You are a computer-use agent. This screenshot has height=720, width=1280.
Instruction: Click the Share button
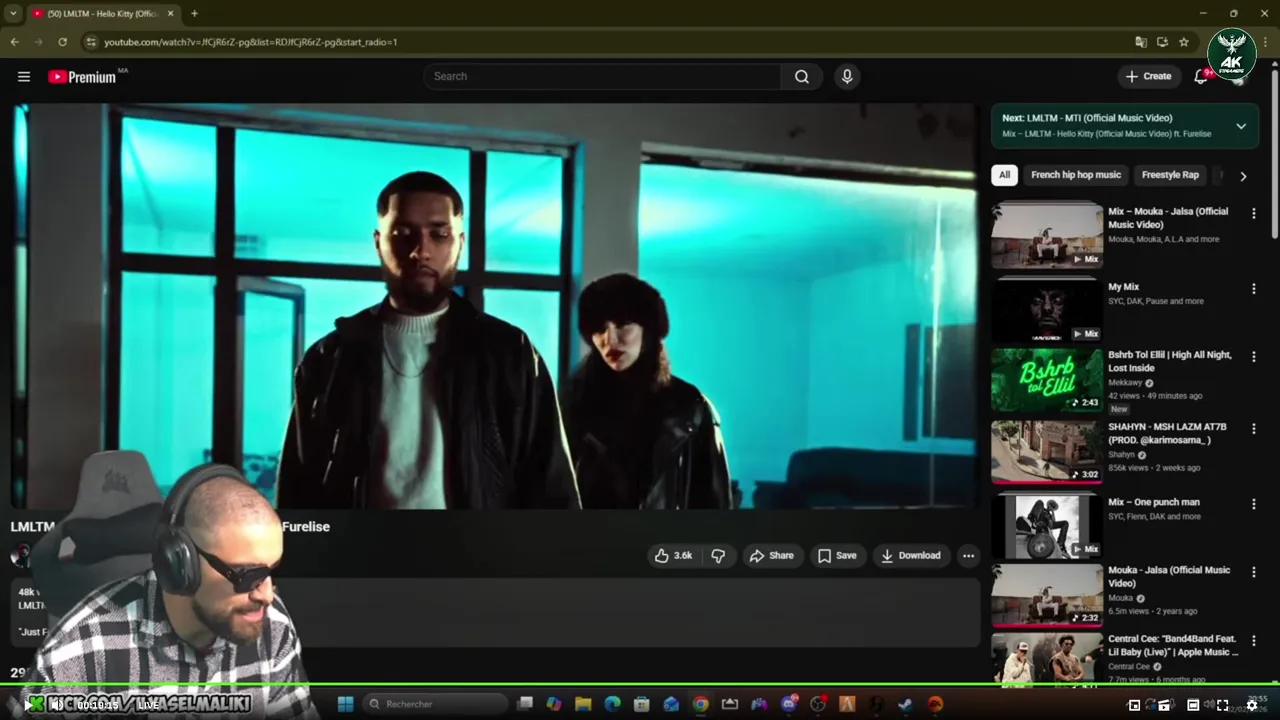(x=771, y=556)
